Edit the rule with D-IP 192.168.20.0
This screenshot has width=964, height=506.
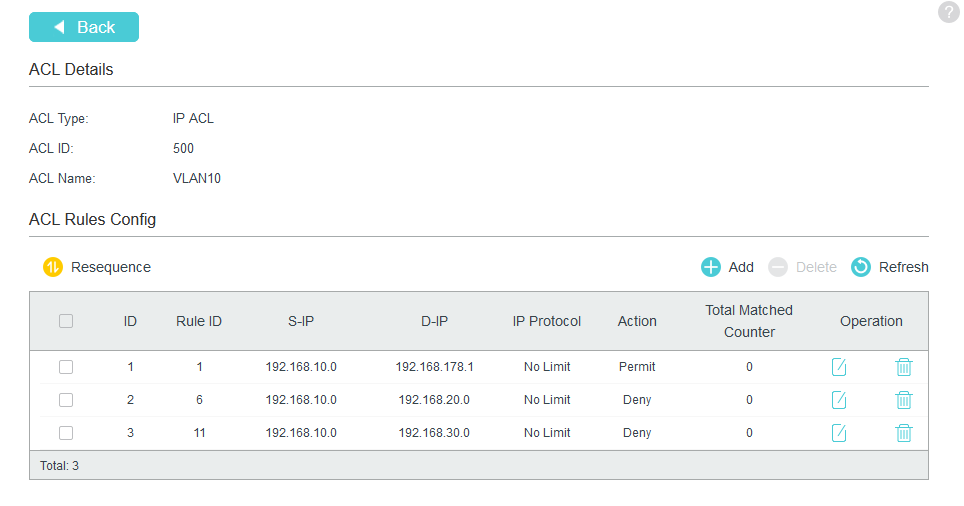(839, 400)
